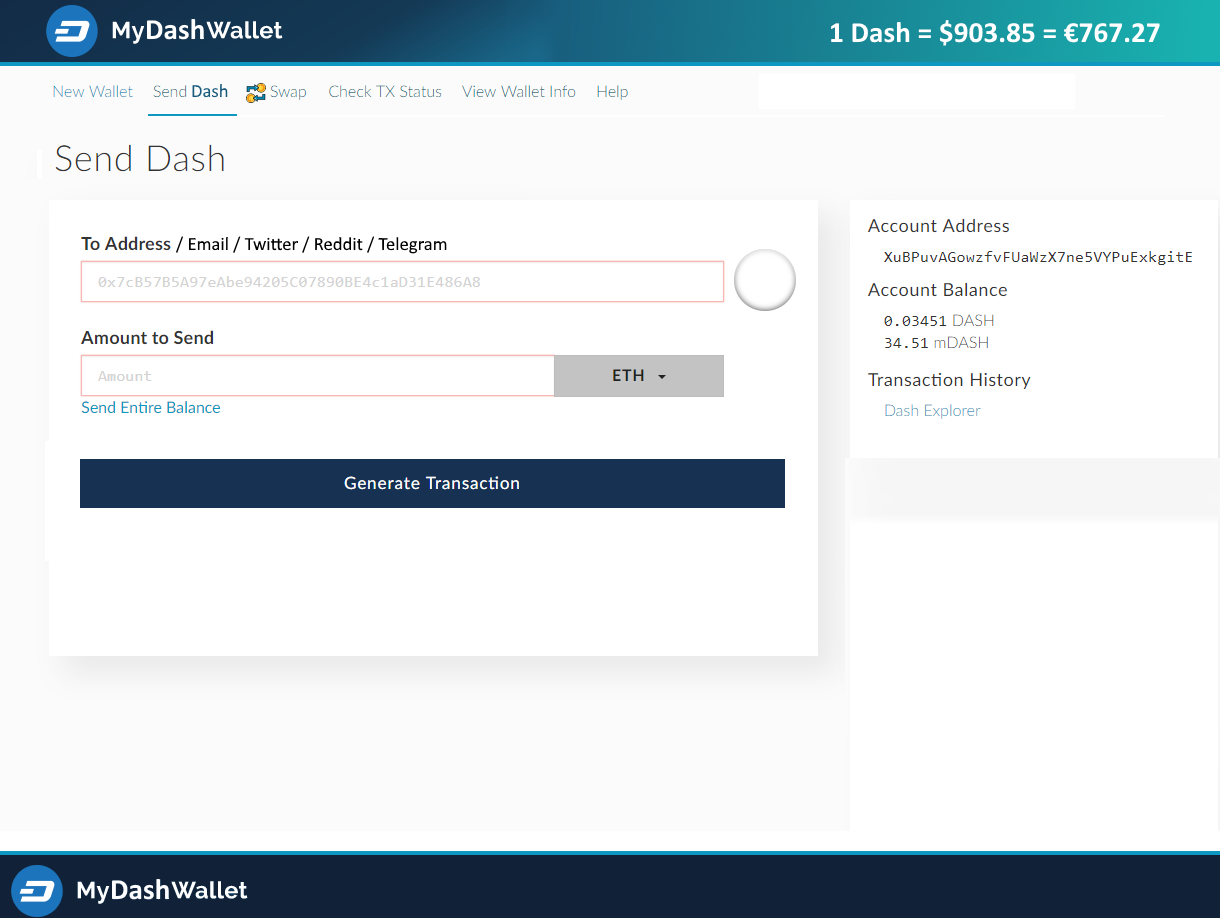
Task: Click the To Address / Email label
Action: tap(264, 244)
